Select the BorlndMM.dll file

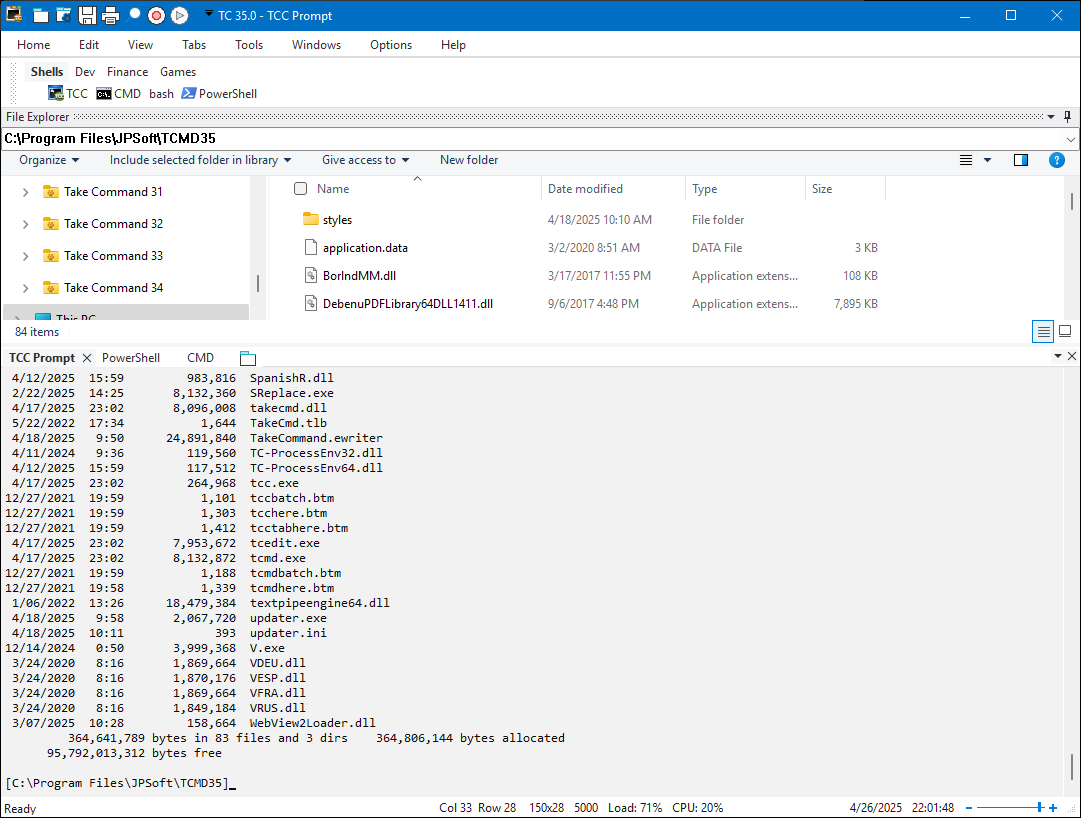click(359, 276)
